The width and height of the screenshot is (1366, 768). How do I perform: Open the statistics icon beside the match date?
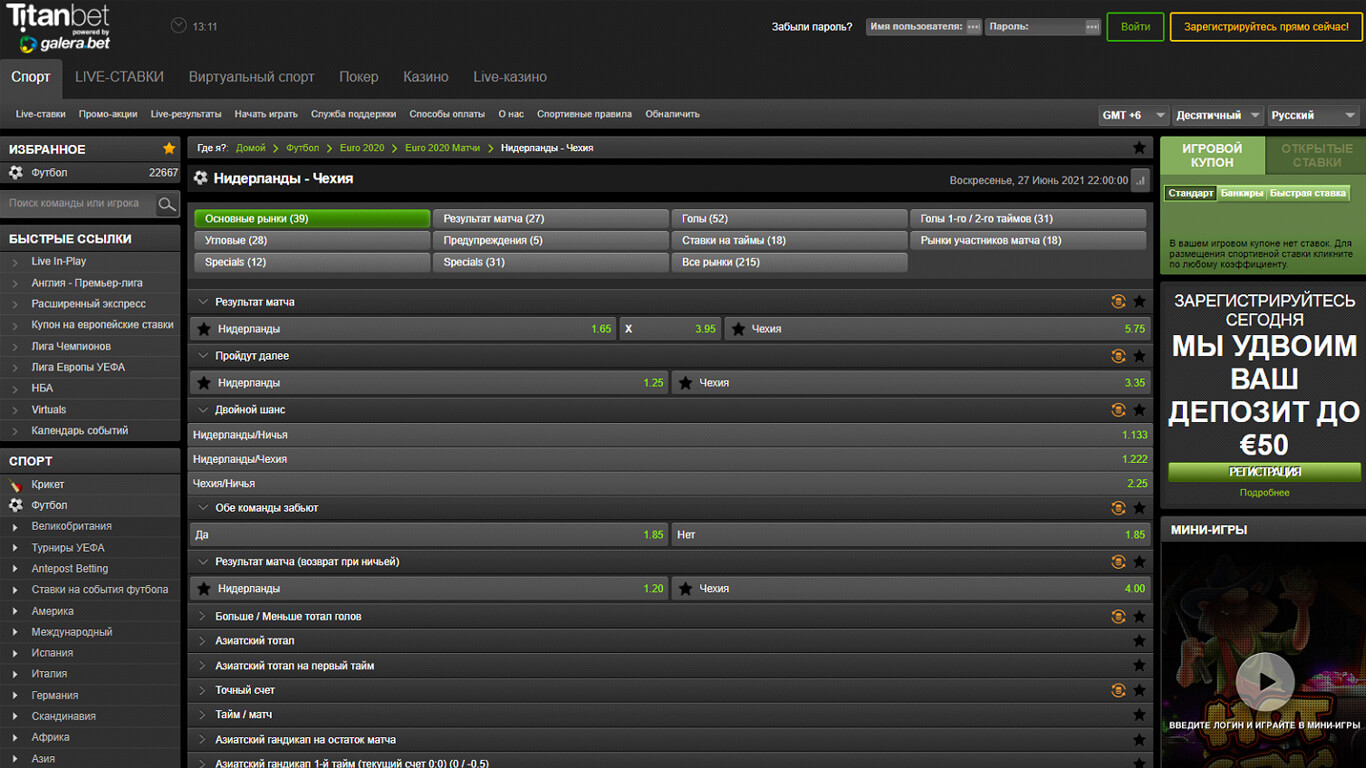(1140, 181)
